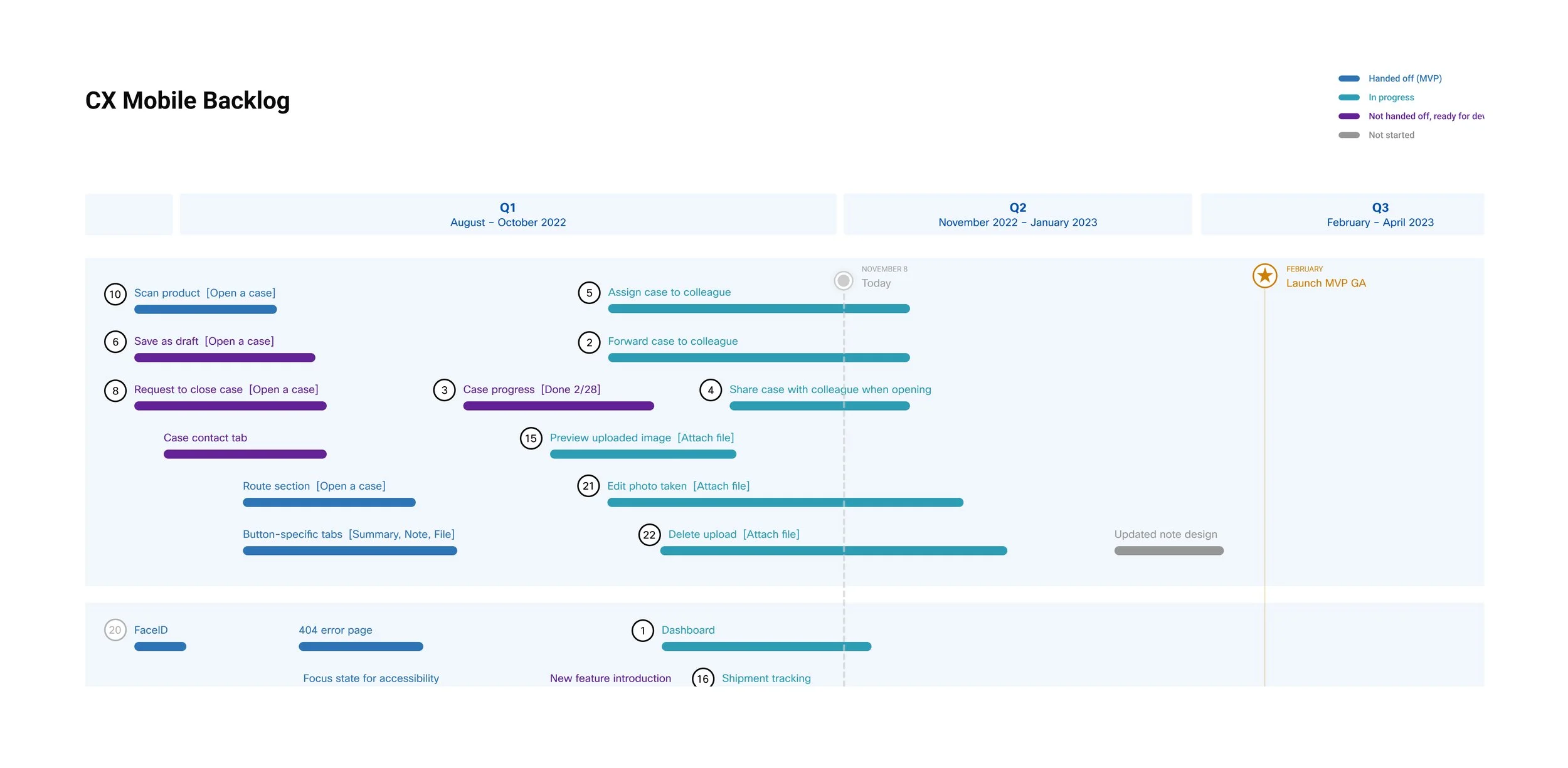Open the Assign case to colleague item
Screen dimensions: 1568x768
point(669,292)
